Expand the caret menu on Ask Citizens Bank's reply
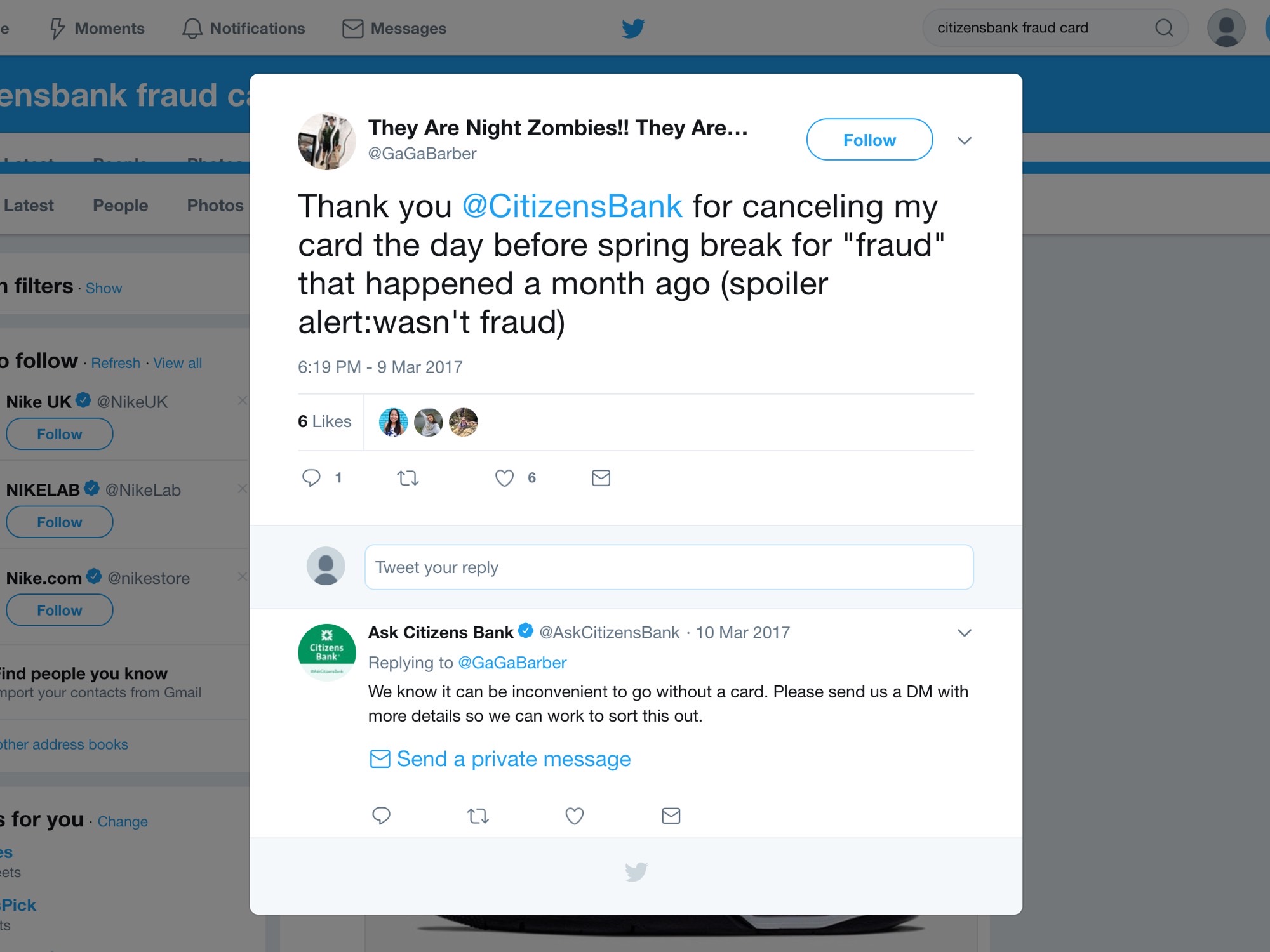The image size is (1270, 952). tap(964, 633)
